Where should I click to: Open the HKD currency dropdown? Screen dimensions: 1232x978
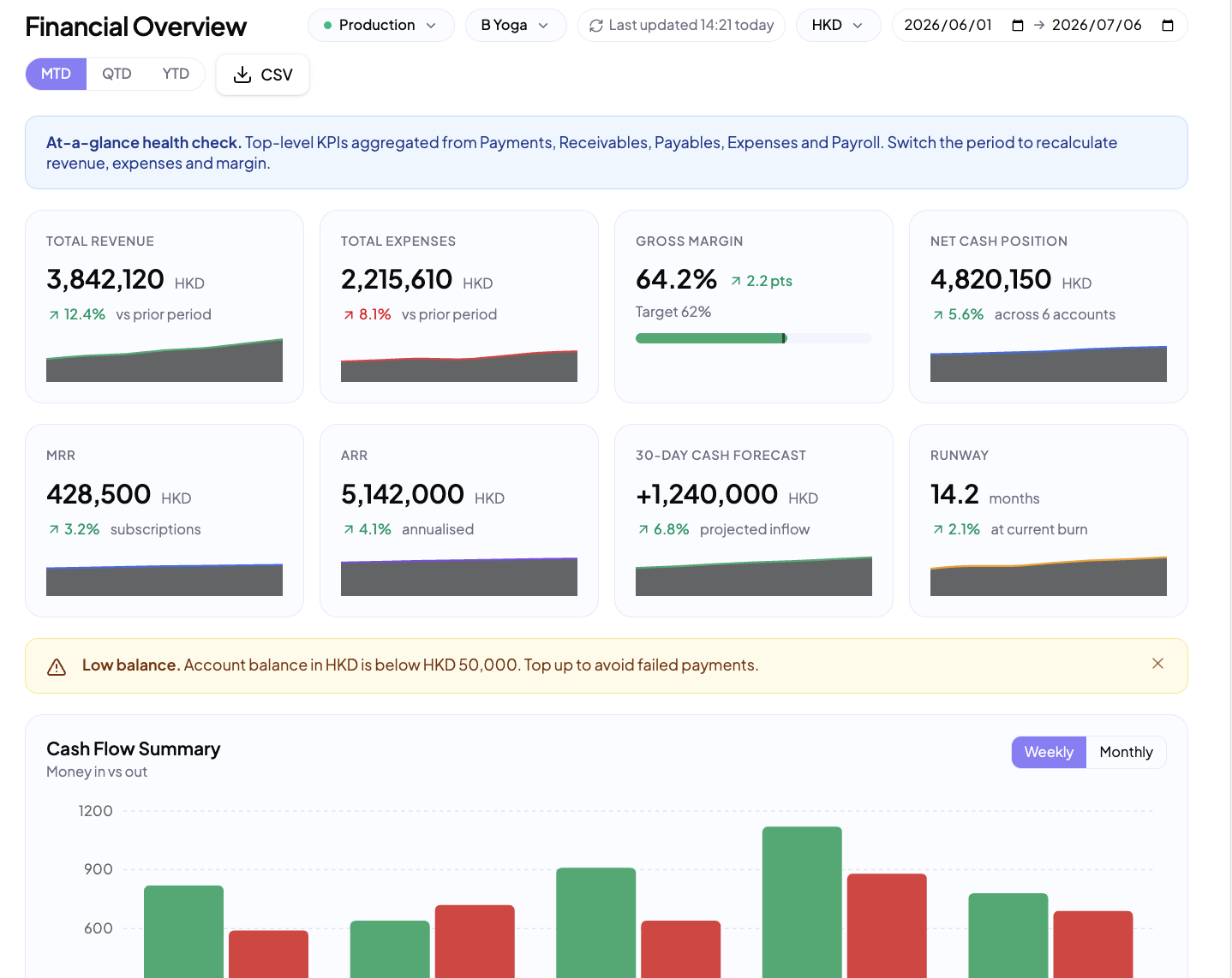point(838,26)
